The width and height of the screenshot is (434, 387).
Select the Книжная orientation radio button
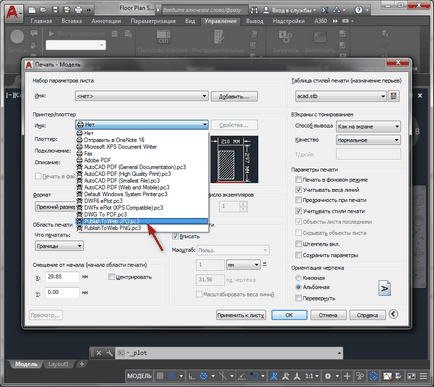(298, 278)
